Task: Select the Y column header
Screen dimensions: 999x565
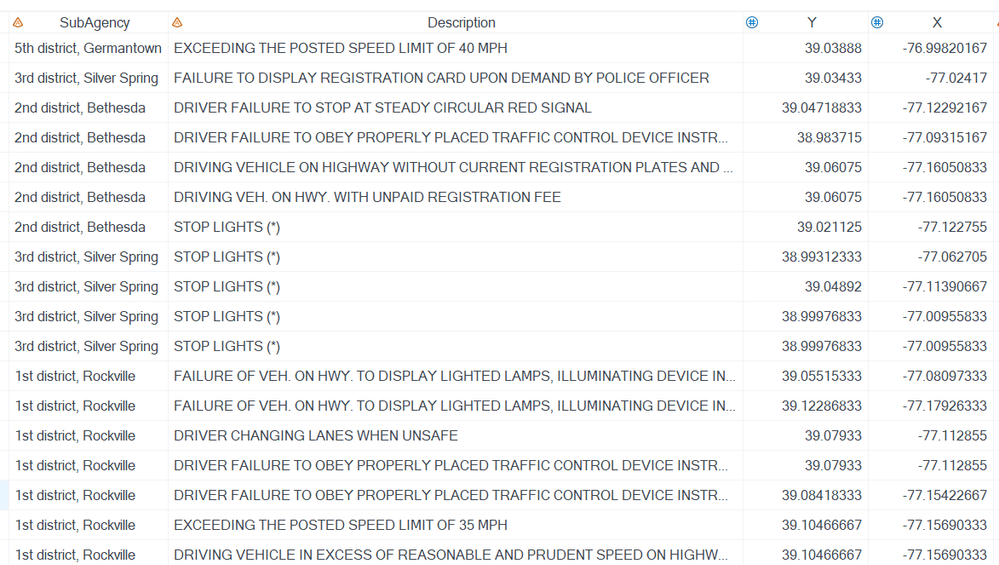Action: 812,22
